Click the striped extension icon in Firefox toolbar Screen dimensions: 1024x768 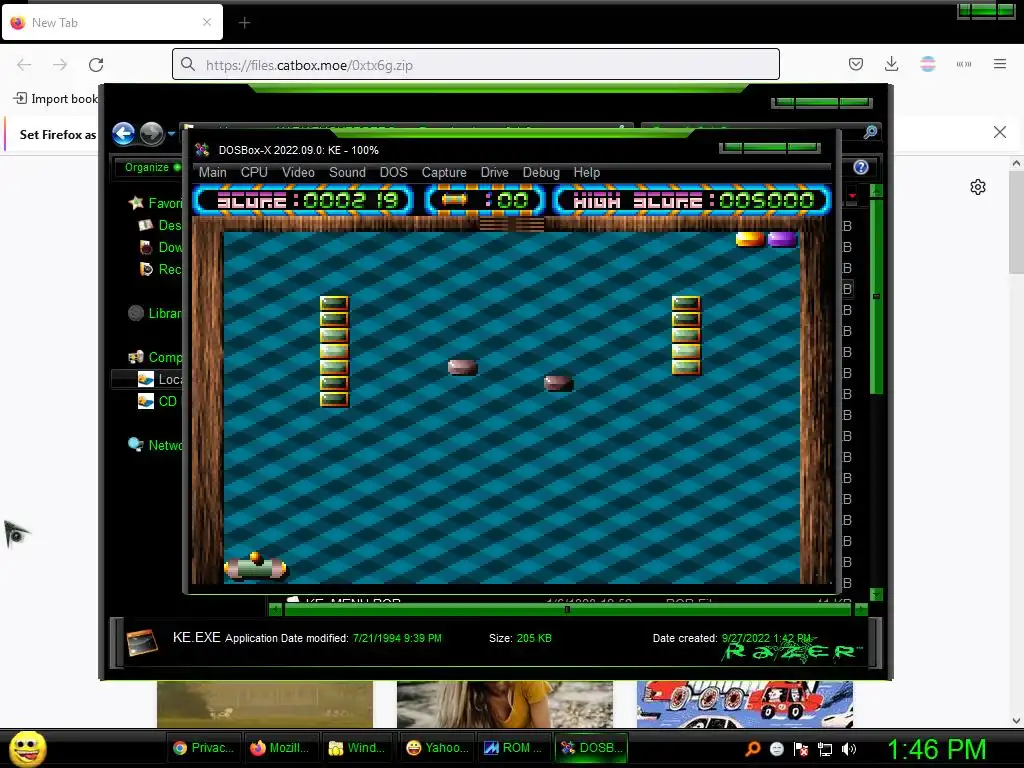coord(927,64)
